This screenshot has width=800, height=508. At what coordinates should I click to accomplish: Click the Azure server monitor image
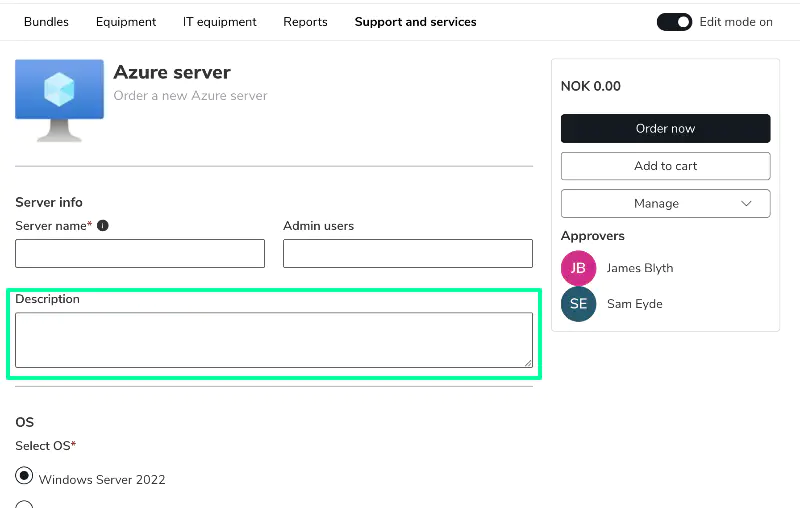coord(59,100)
